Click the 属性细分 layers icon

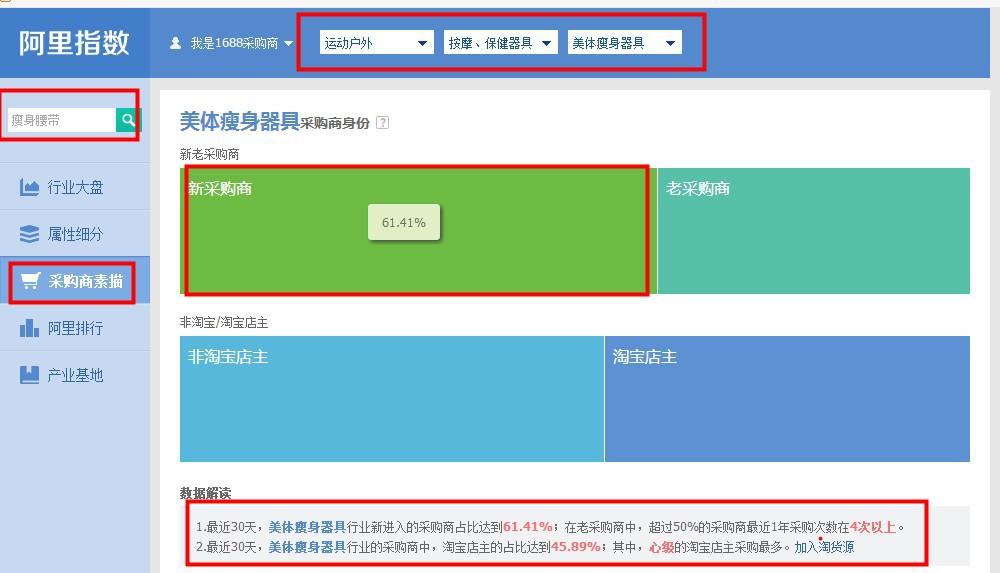click(29, 234)
